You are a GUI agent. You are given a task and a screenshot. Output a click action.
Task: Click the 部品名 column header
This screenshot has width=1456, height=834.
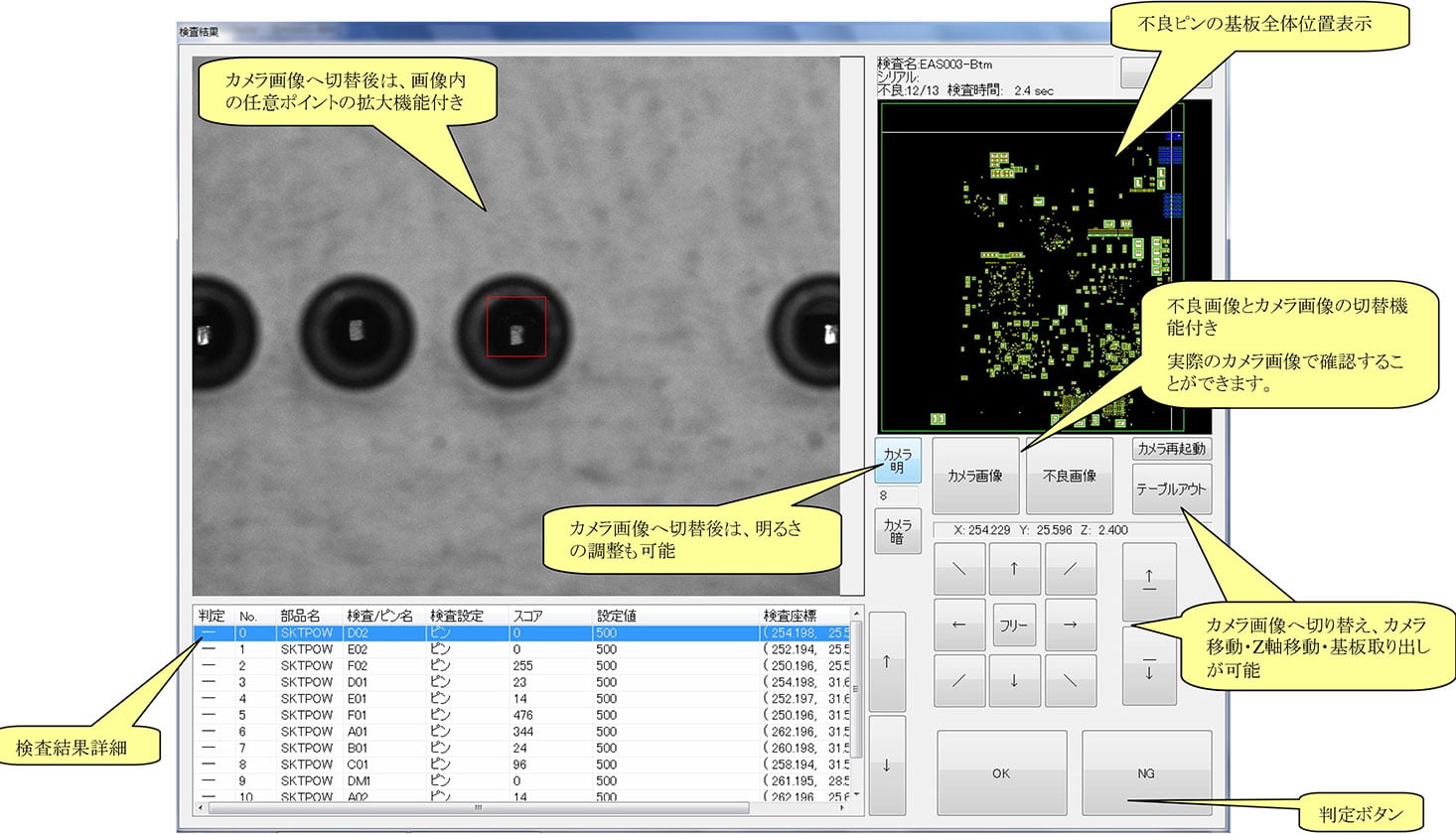point(300,617)
